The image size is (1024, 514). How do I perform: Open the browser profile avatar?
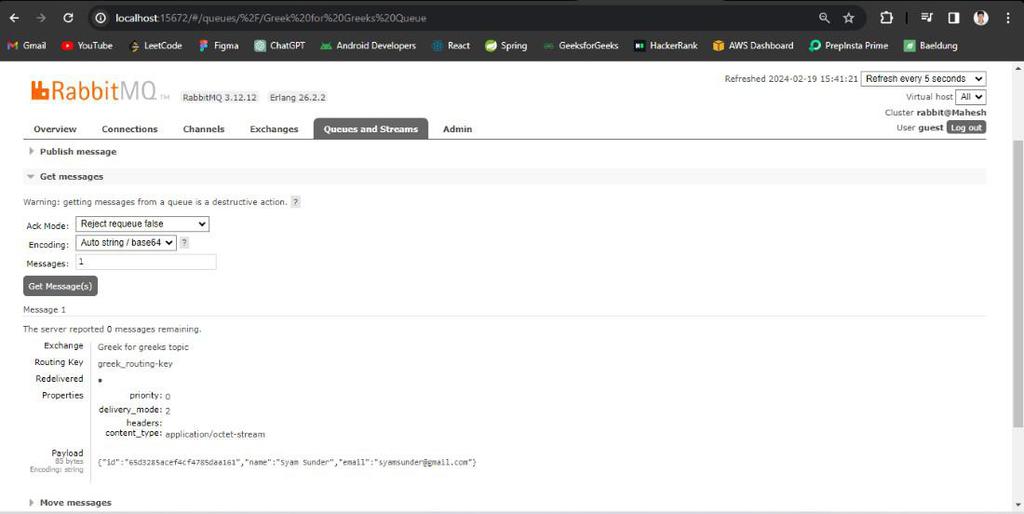click(x=981, y=18)
